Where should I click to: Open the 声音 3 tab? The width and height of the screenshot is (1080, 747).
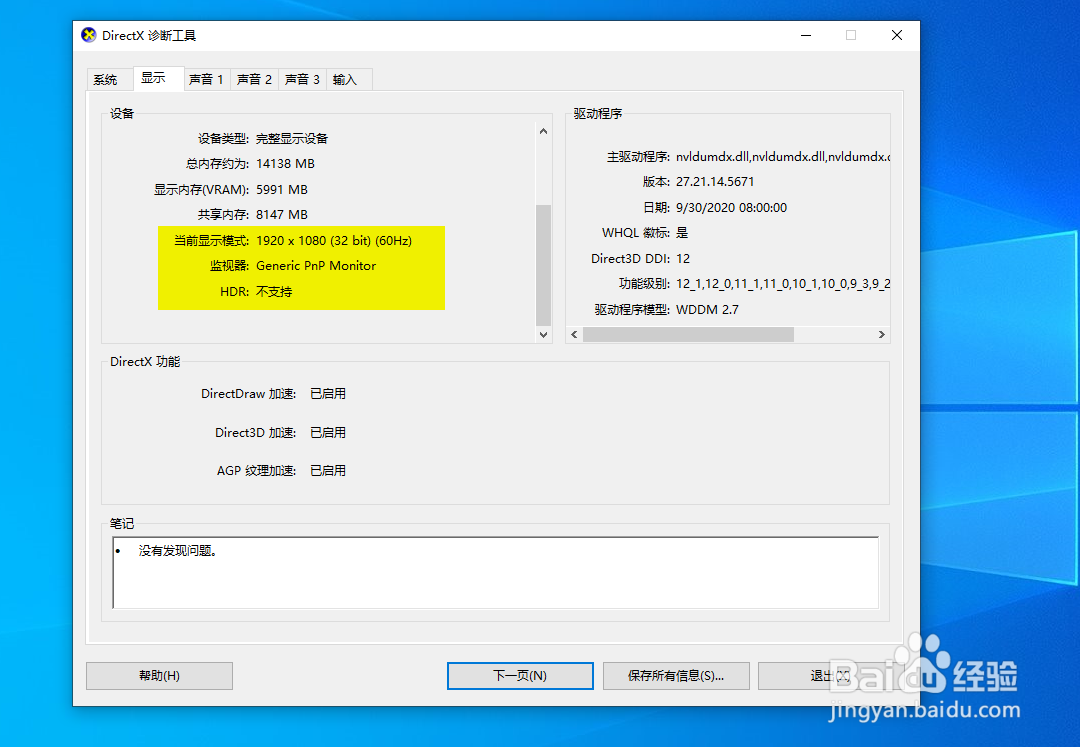302,80
